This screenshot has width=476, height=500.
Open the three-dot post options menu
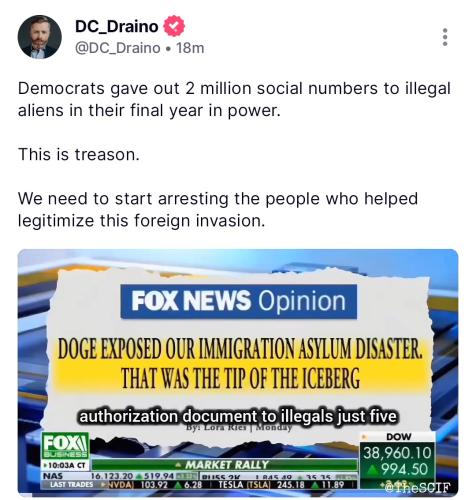point(445,37)
